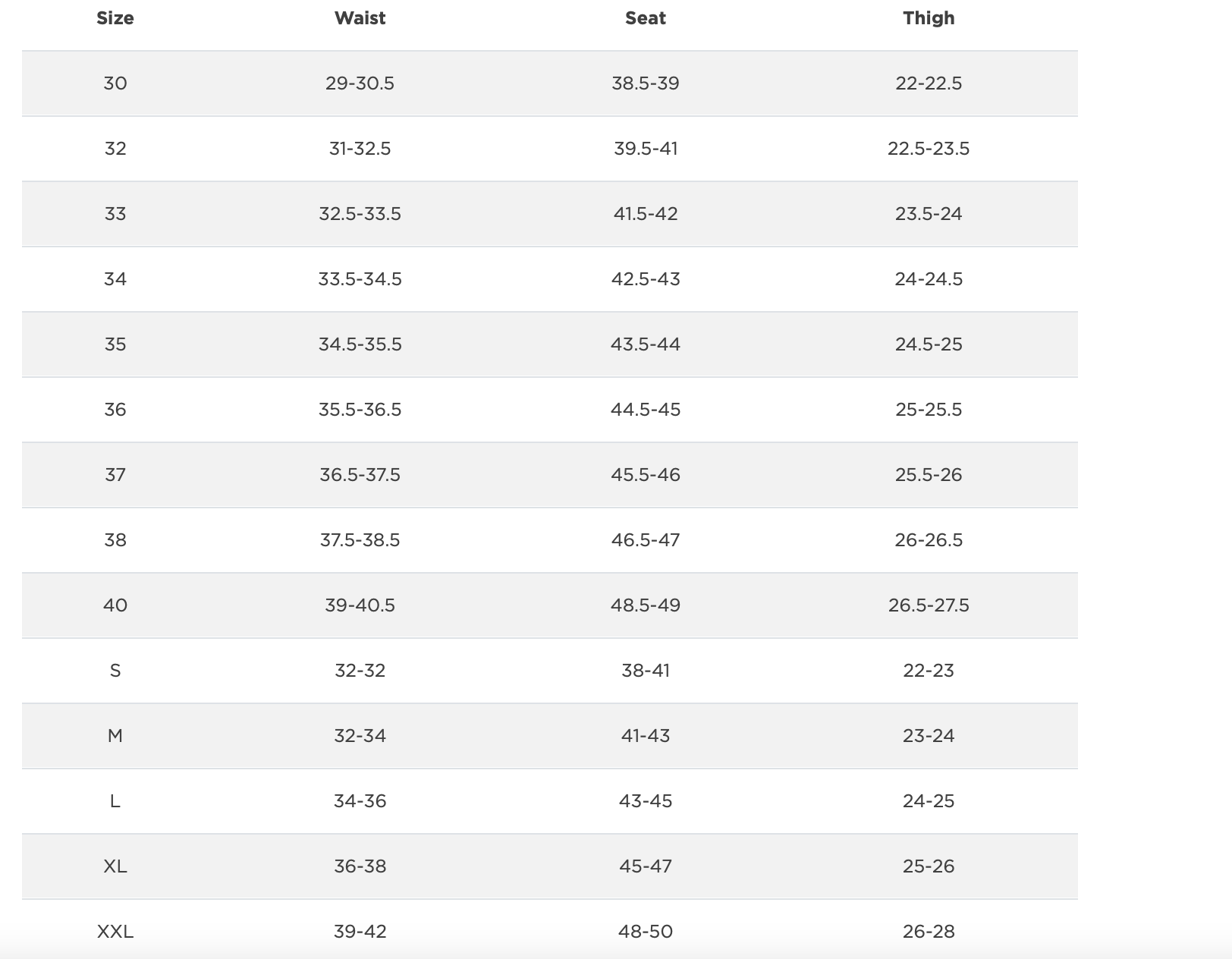Select waist value 39-42 in XXL row

(x=360, y=932)
